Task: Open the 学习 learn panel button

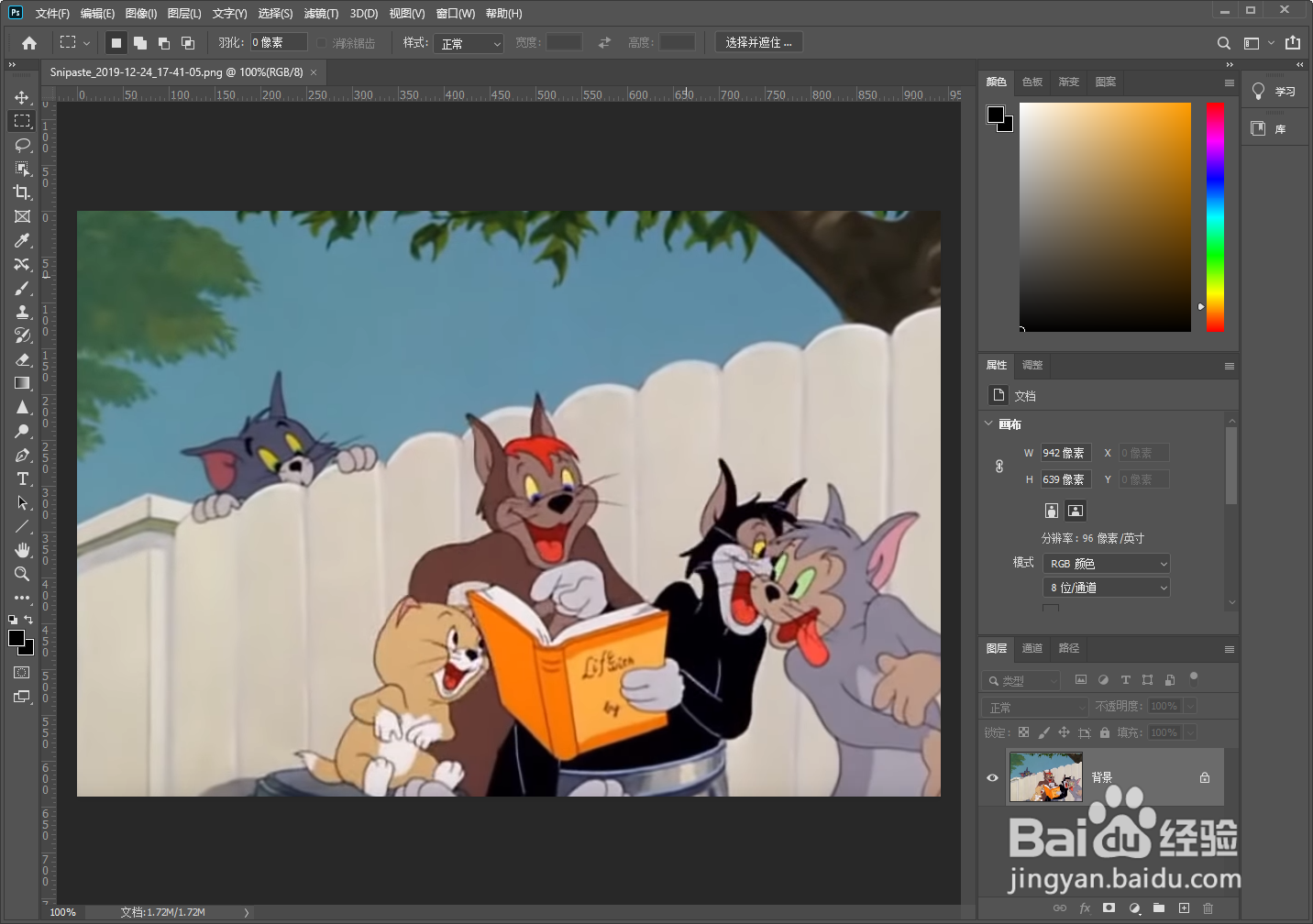Action: pyautogui.click(x=1274, y=91)
